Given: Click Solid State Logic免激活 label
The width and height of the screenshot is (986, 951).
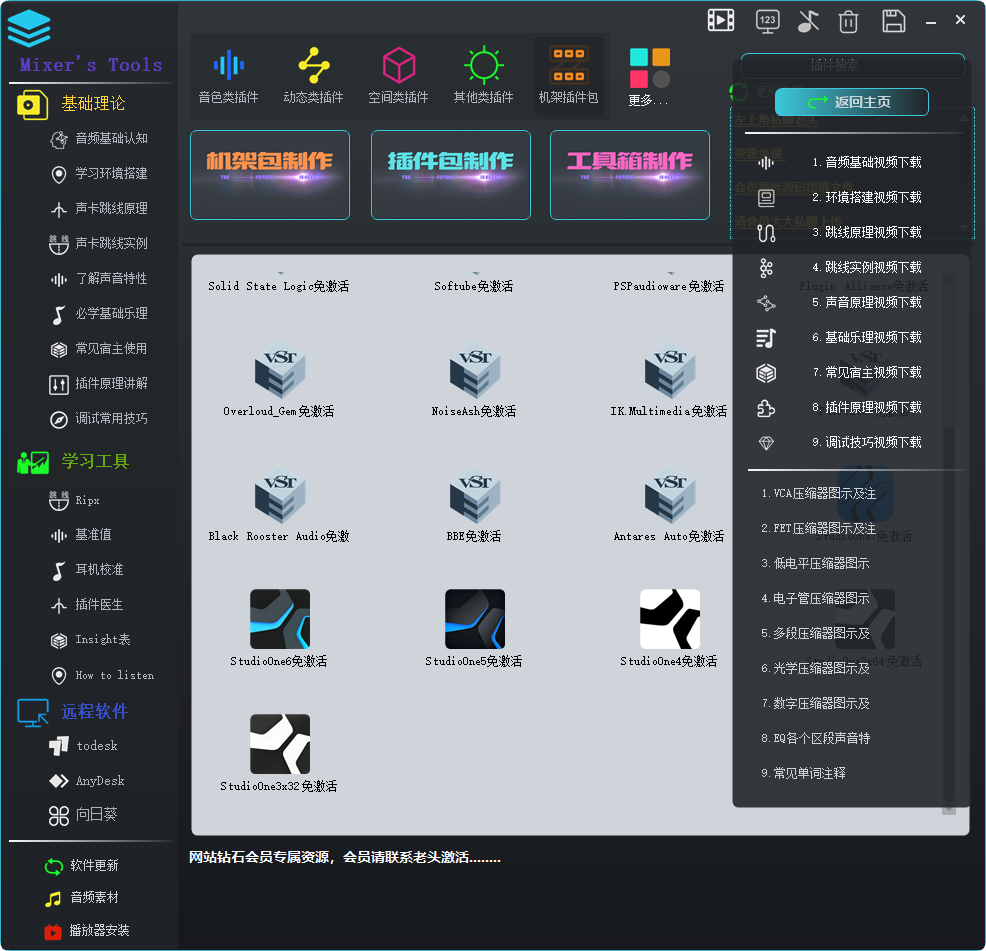Looking at the screenshot, I should point(279,286).
